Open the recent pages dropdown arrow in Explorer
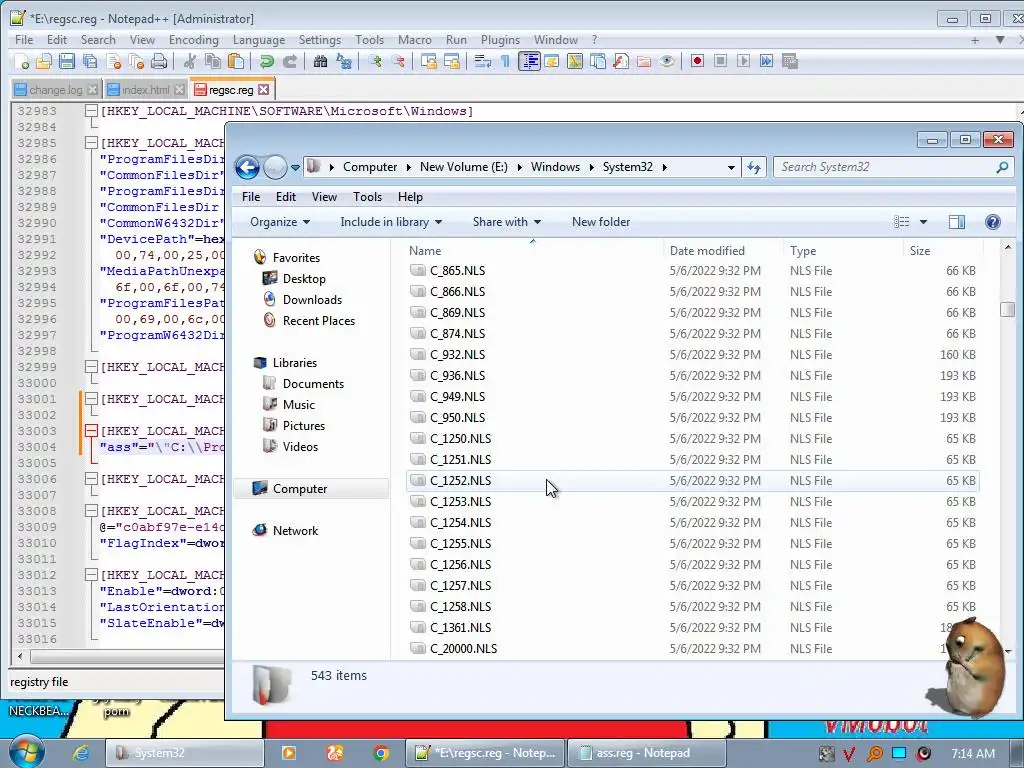The image size is (1024, 768). click(295, 168)
